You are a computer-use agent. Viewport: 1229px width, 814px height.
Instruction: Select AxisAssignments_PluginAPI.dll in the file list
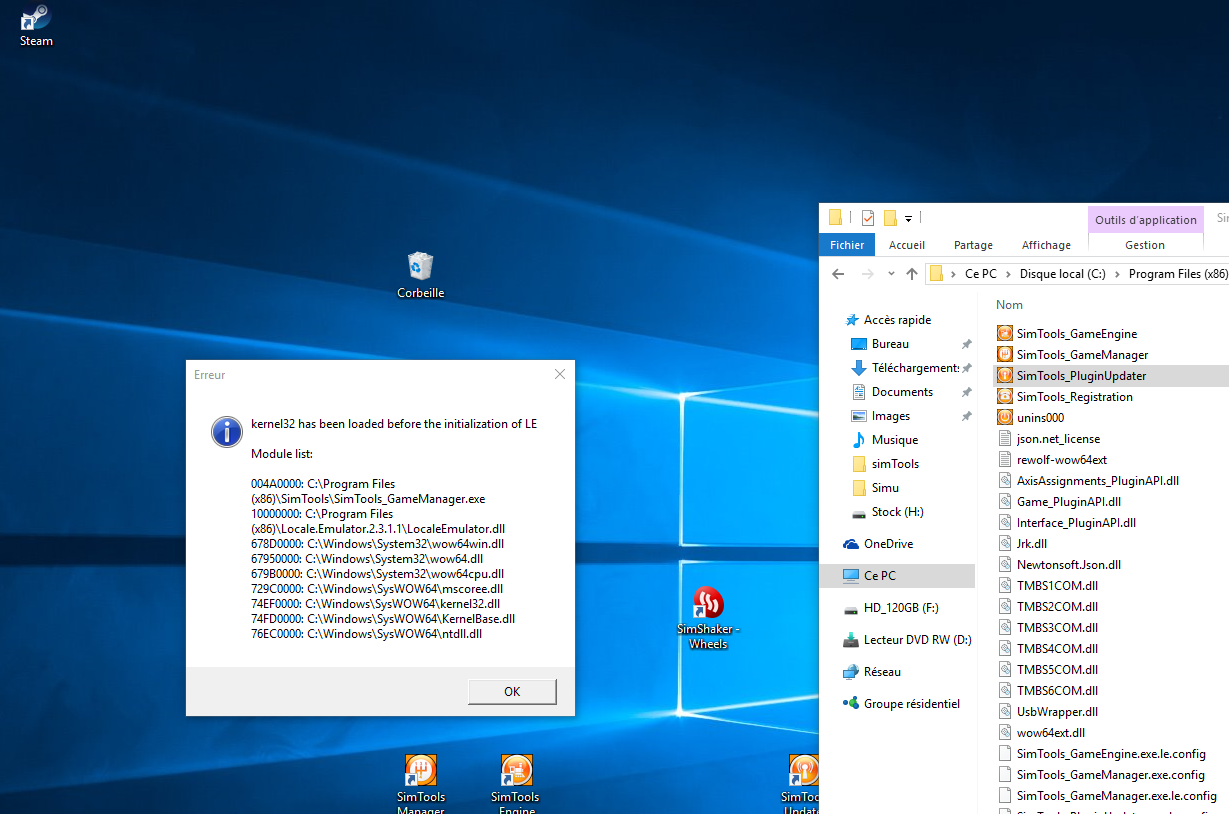coord(1097,480)
